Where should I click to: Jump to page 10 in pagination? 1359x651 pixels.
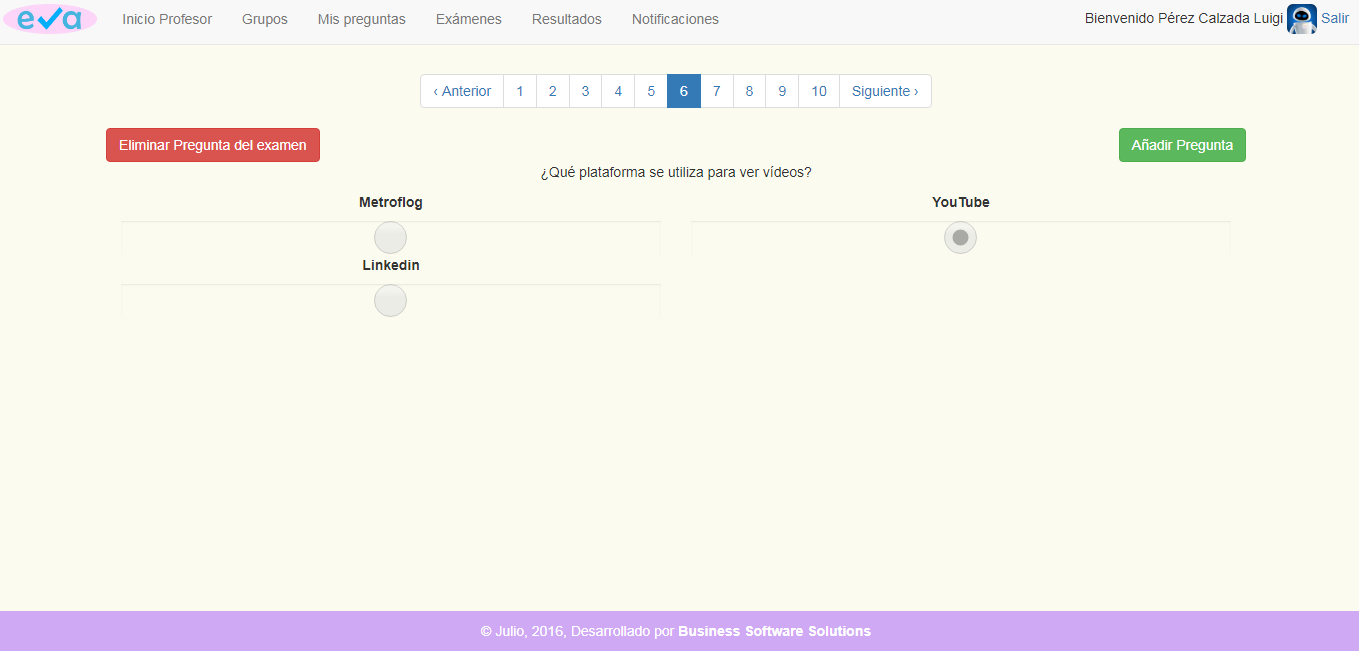818,91
